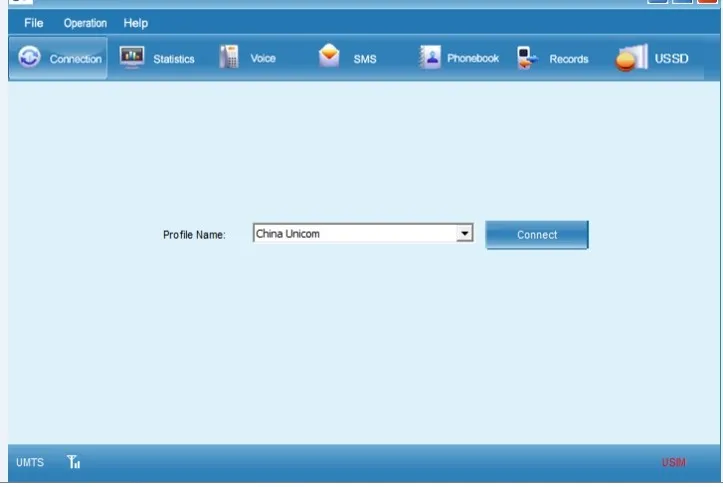Open the Records transfer icon
The width and height of the screenshot is (723, 487).
pyautogui.click(x=527, y=58)
